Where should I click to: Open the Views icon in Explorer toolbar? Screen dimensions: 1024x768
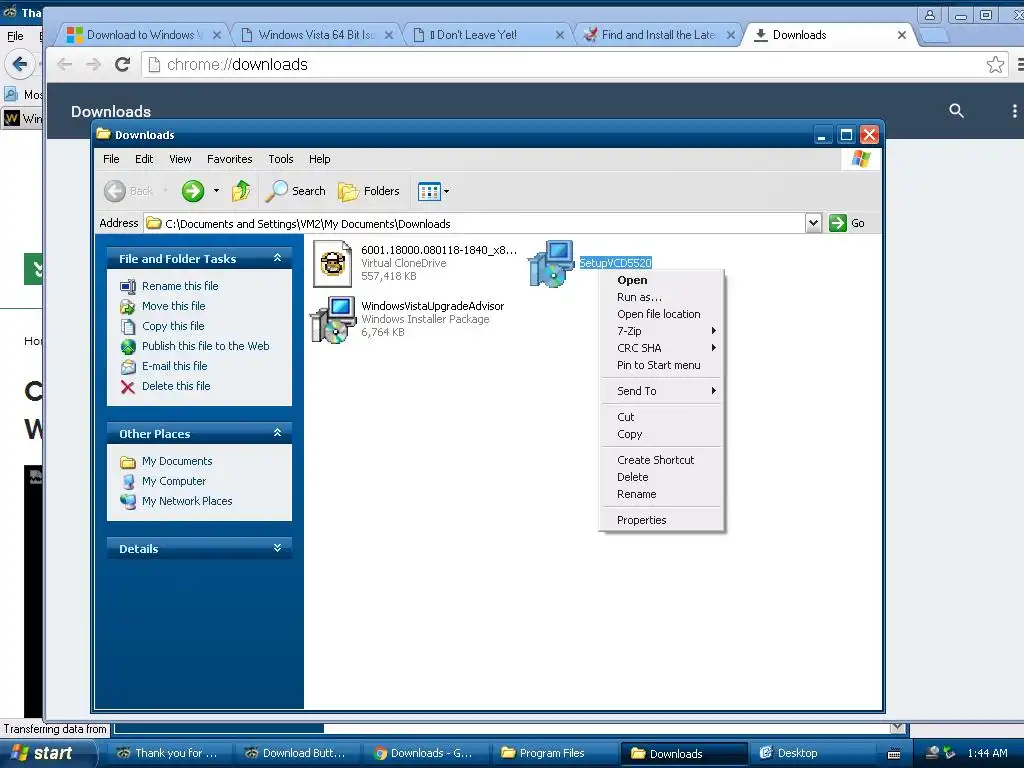[x=429, y=192]
